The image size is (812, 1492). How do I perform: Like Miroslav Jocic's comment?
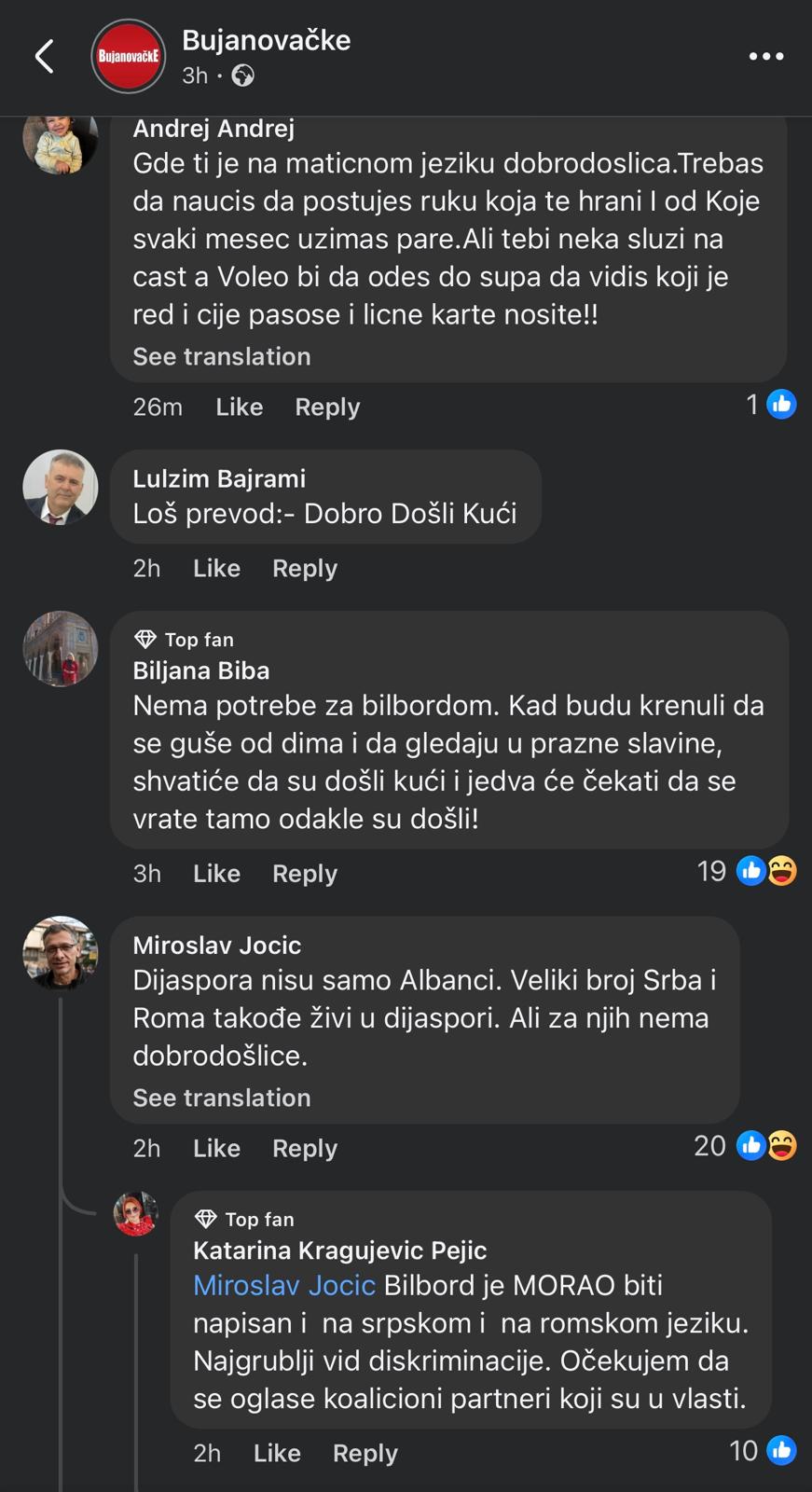216,1148
